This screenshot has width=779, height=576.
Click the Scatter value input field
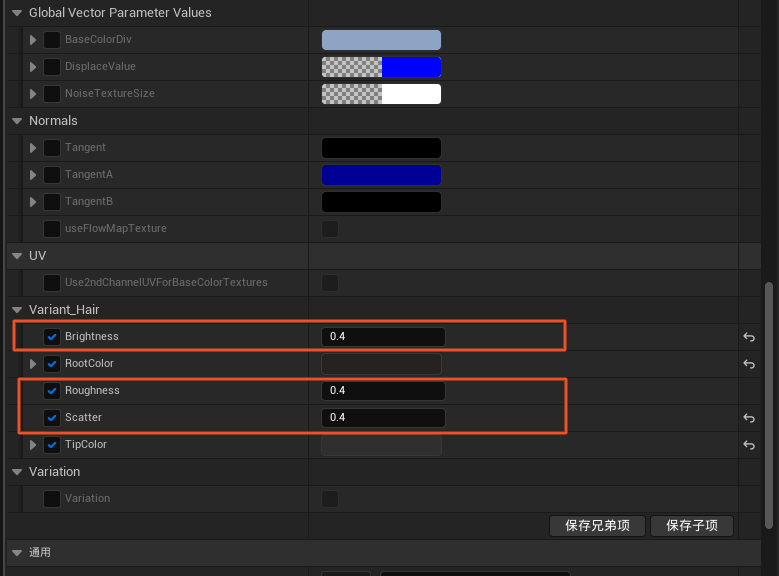[383, 418]
